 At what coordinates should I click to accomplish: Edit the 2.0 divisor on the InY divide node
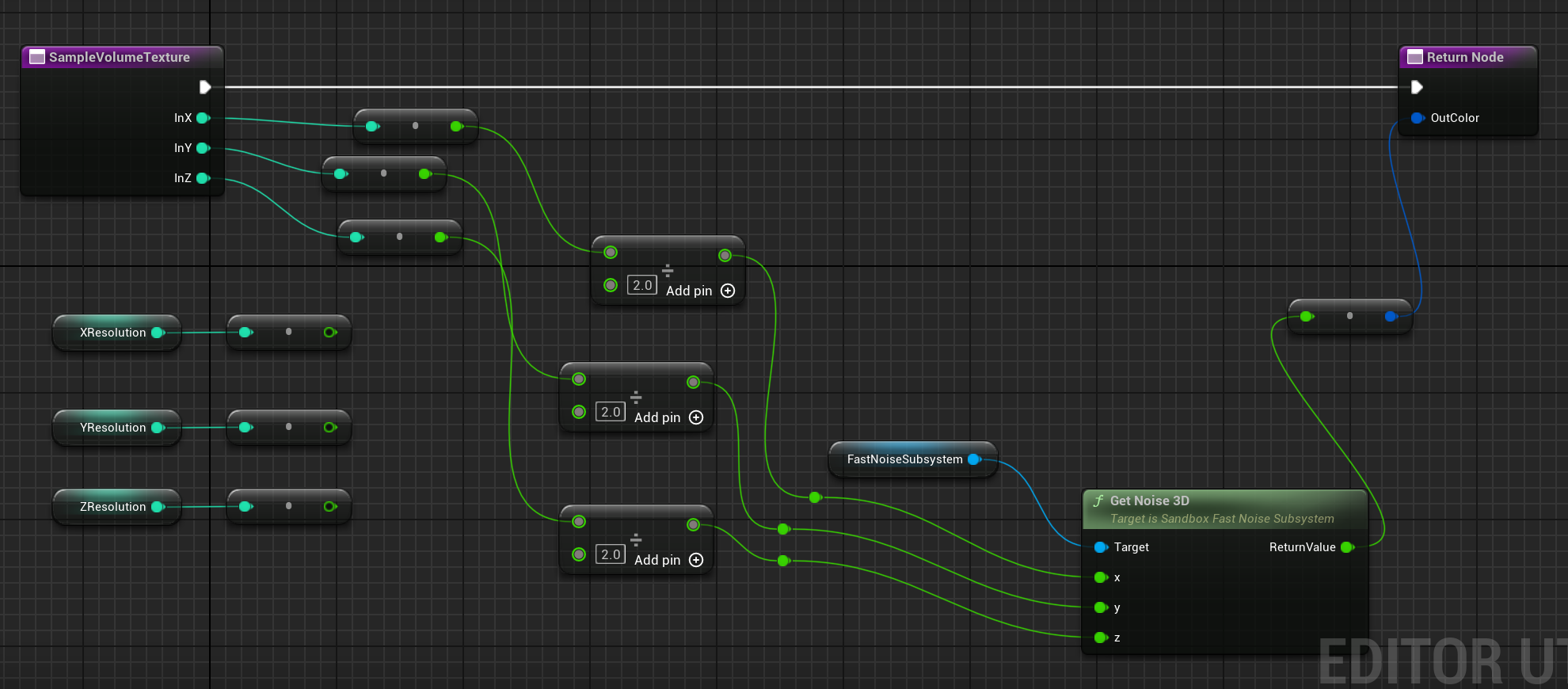[x=611, y=412]
